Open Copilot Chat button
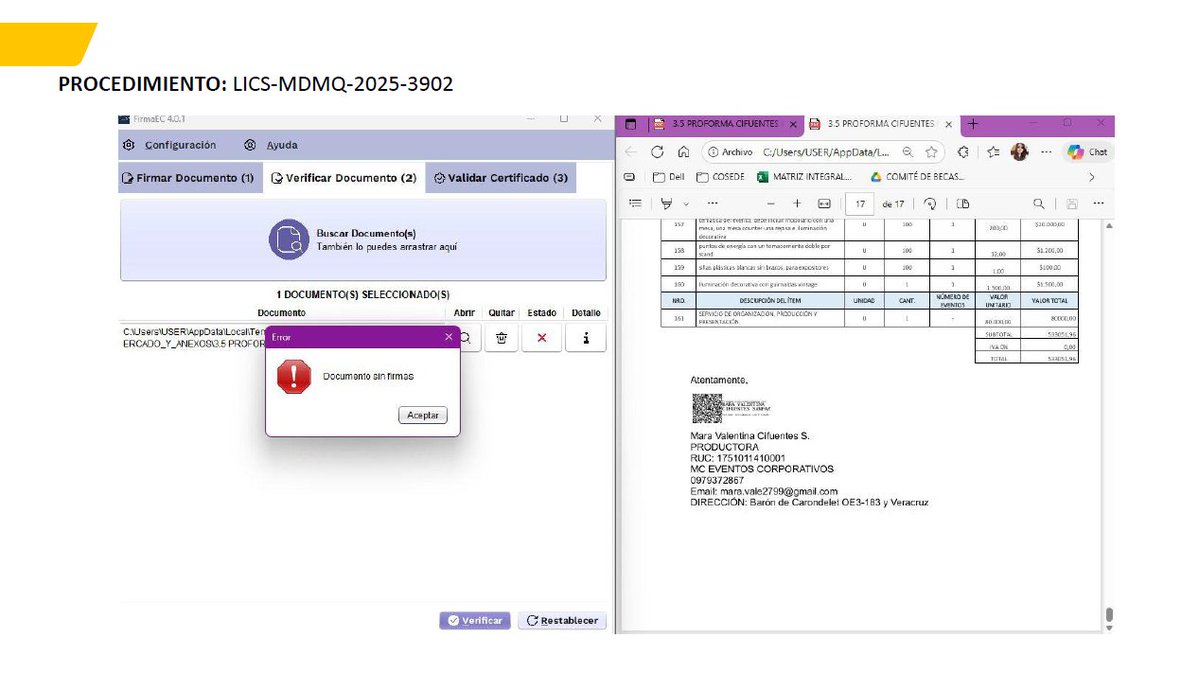 coord(1087,152)
